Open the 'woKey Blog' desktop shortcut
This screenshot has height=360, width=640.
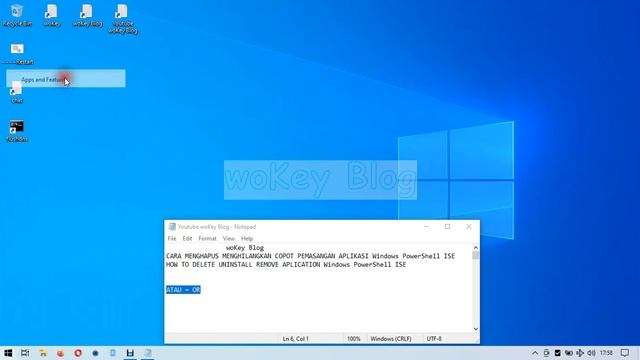[87, 16]
